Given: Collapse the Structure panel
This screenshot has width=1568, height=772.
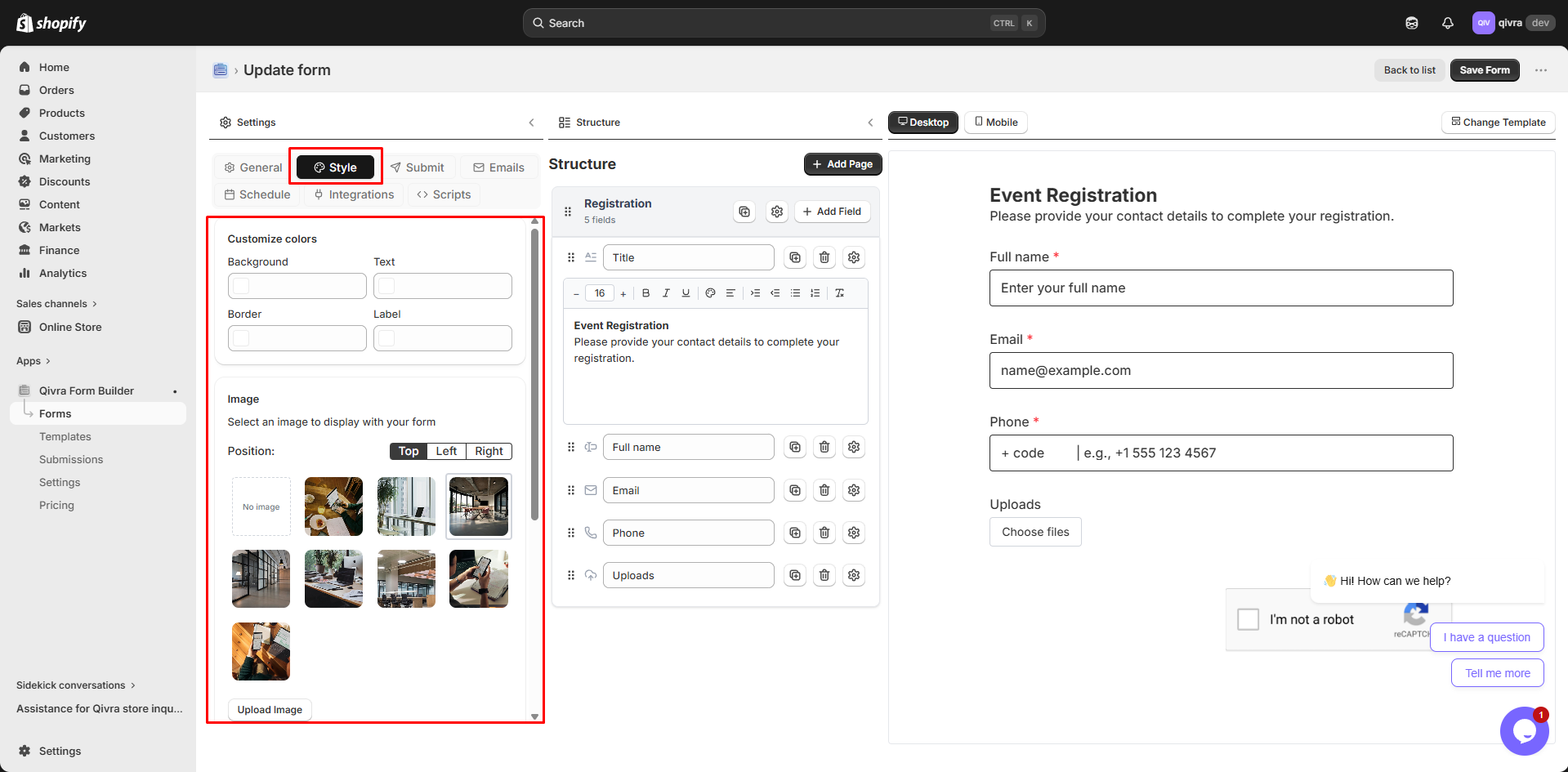Looking at the screenshot, I should click(870, 123).
